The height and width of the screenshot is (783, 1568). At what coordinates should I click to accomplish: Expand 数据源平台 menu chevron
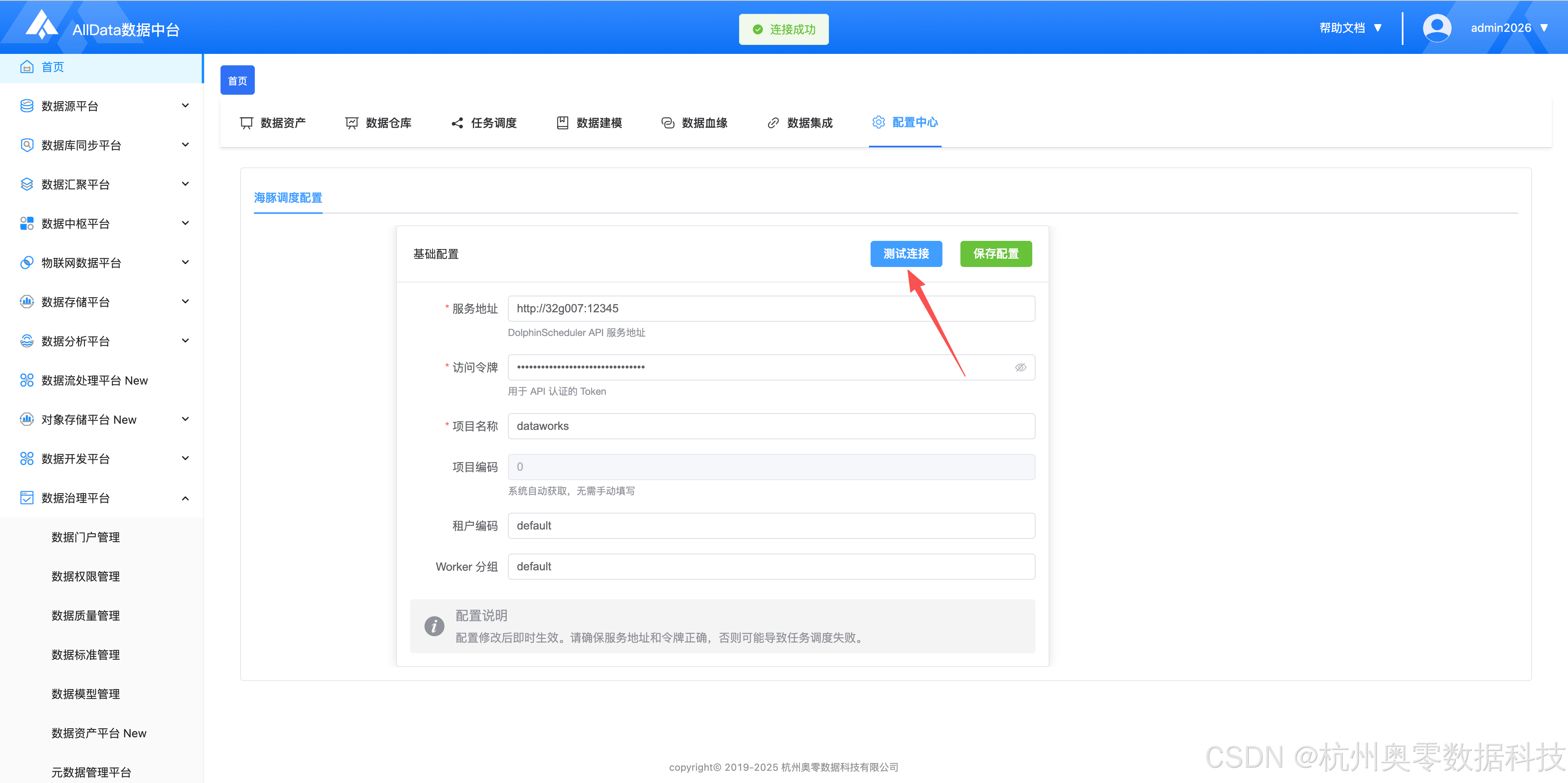coord(186,106)
